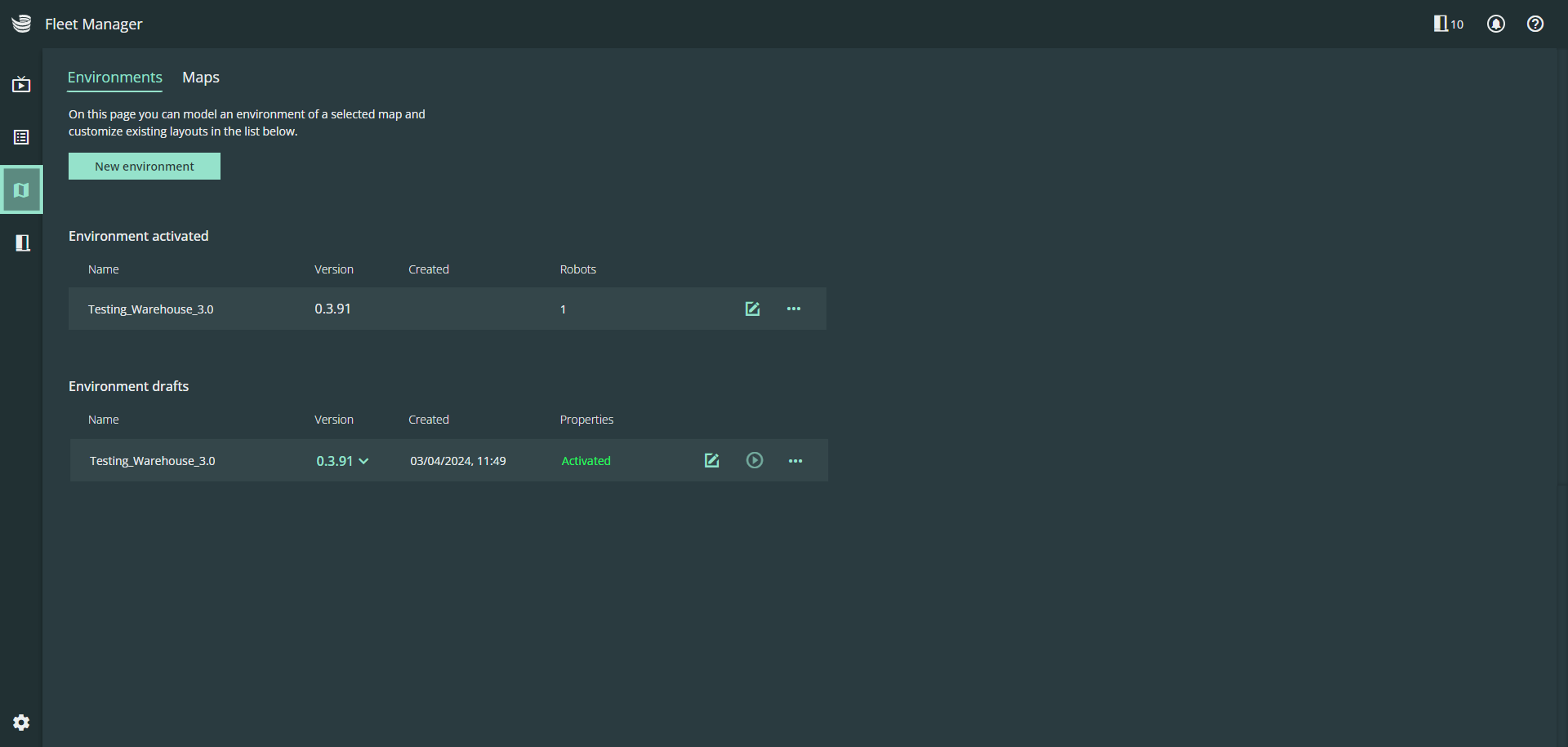Click the New environment button
The image size is (1568, 747).
click(x=144, y=166)
